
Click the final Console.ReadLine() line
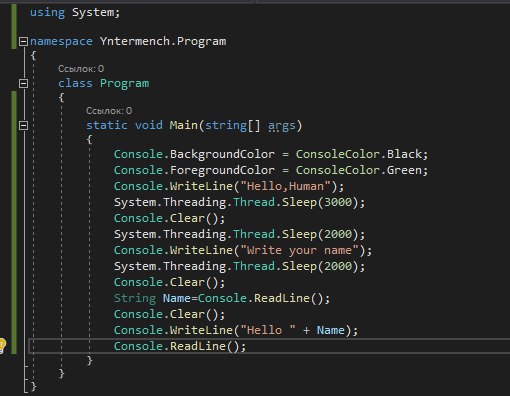click(180, 346)
